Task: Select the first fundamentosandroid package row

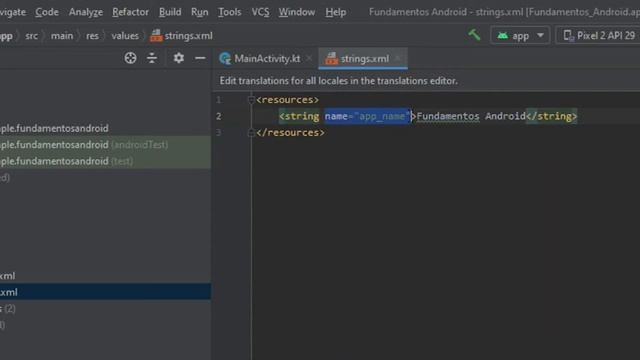Action: (x=105, y=128)
